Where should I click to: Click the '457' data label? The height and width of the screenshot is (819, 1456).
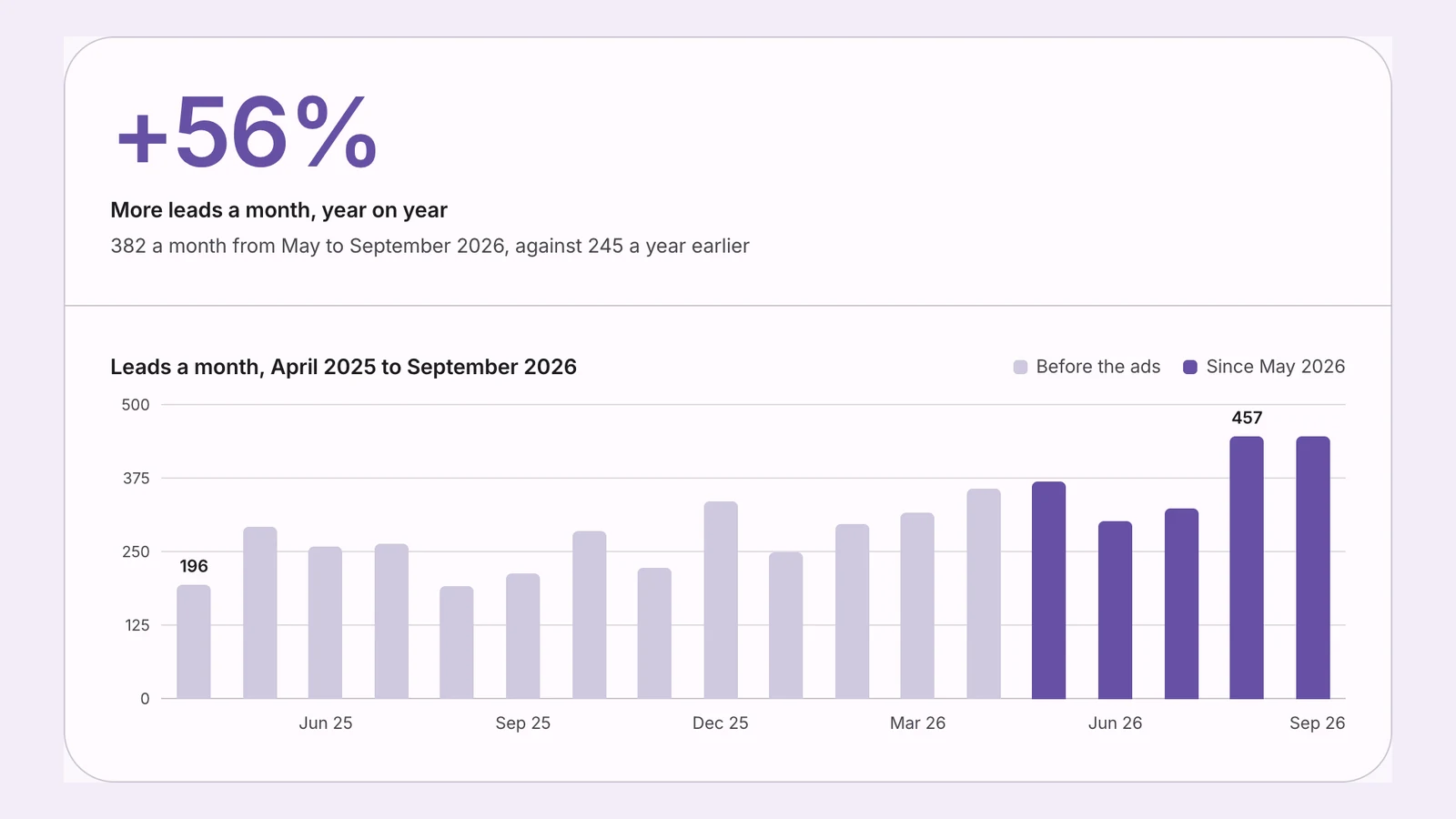tap(1247, 418)
